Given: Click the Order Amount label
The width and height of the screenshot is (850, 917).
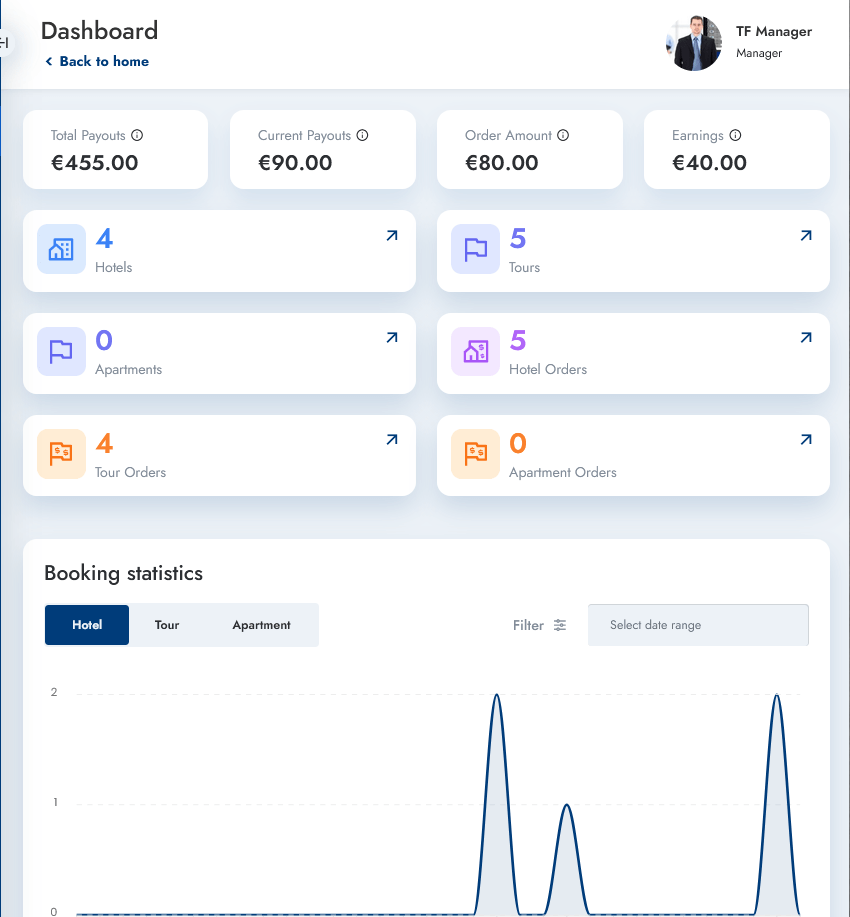Looking at the screenshot, I should click(508, 136).
